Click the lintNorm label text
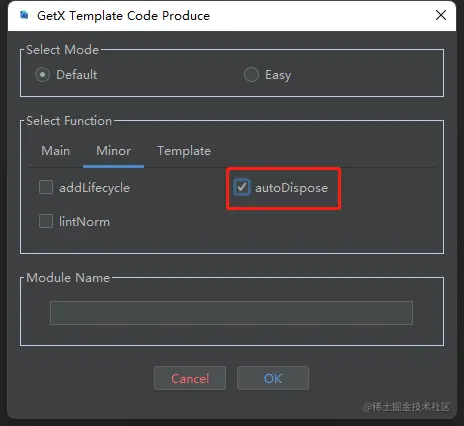464x426 pixels. click(84, 222)
